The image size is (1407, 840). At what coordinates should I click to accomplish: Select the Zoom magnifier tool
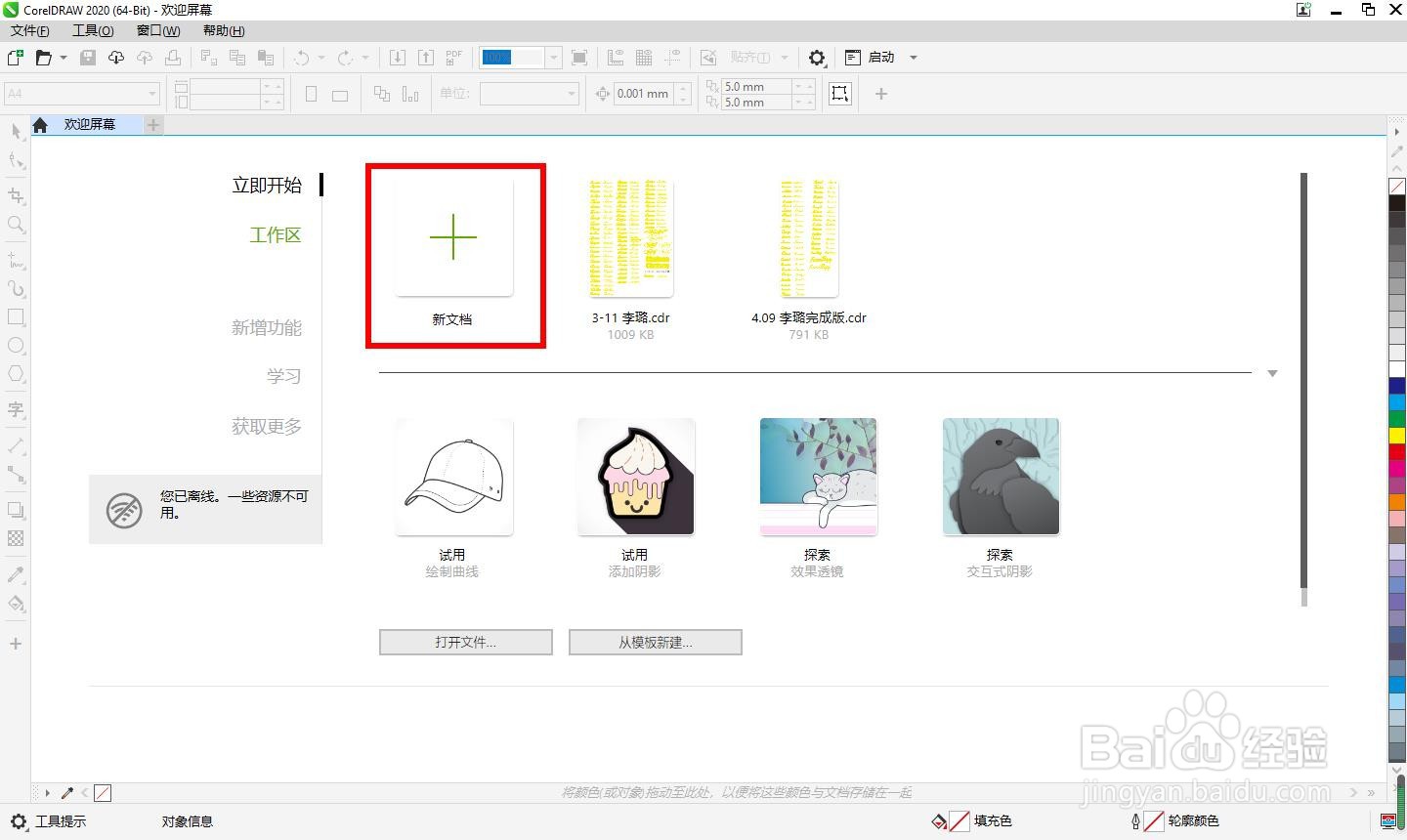(x=16, y=225)
